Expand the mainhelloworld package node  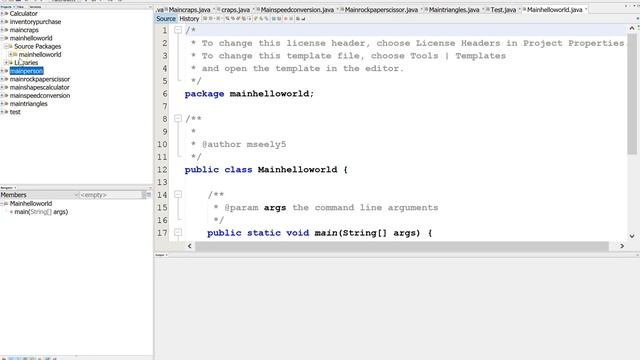[x=11, y=54]
